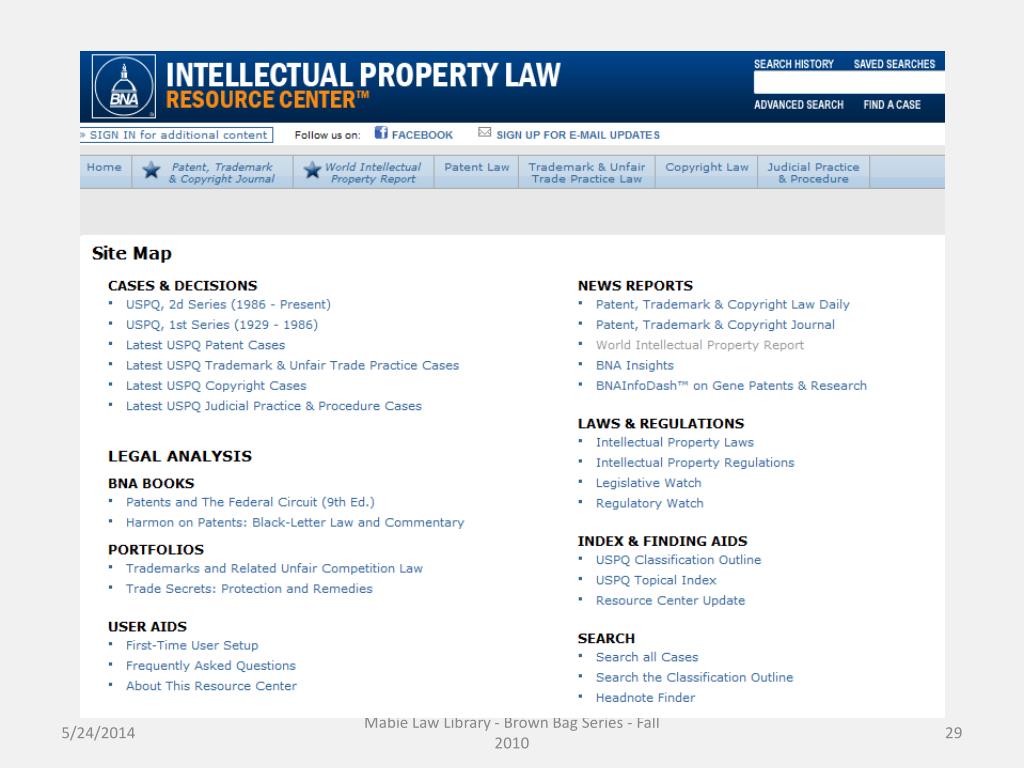Open Latest USPQ Patent Cases
Screen dimensions: 1024x768
tap(205, 345)
